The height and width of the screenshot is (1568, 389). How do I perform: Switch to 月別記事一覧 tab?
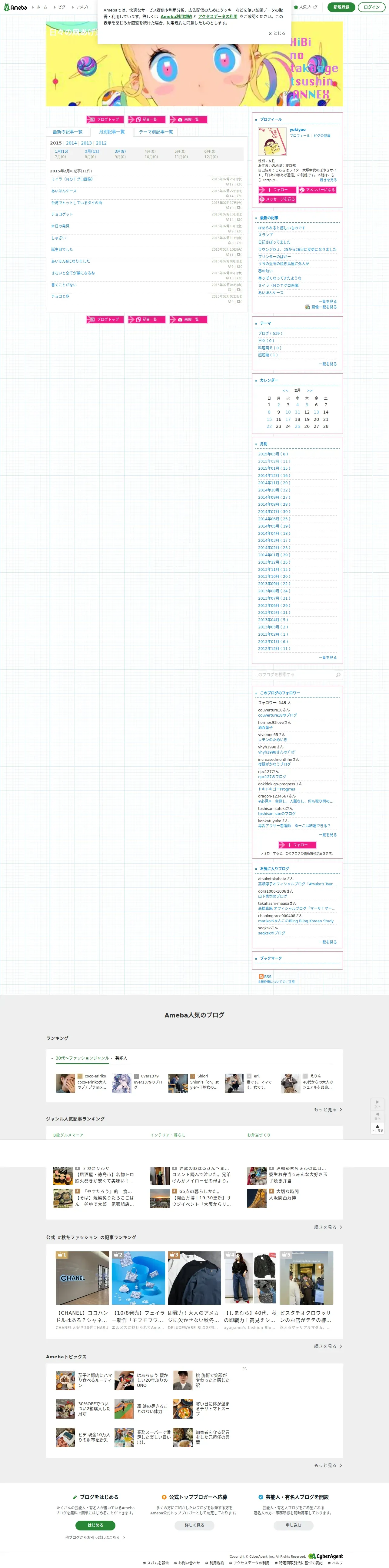[x=111, y=131]
